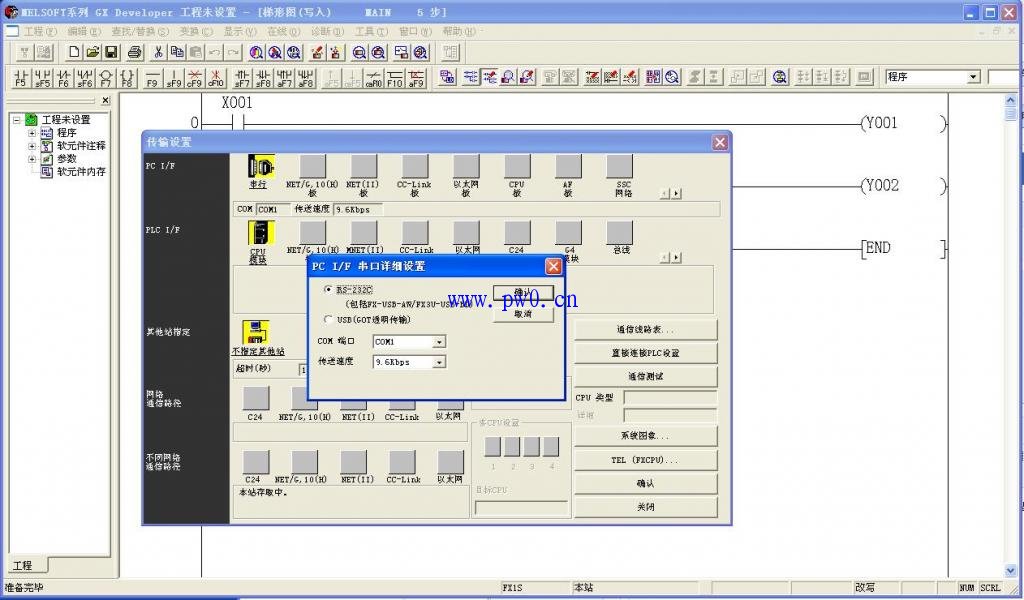Image resolution: width=1024 pixels, height=600 pixels.
Task: Select the USB (GOT透明传输) radio option
Action: tap(330, 320)
